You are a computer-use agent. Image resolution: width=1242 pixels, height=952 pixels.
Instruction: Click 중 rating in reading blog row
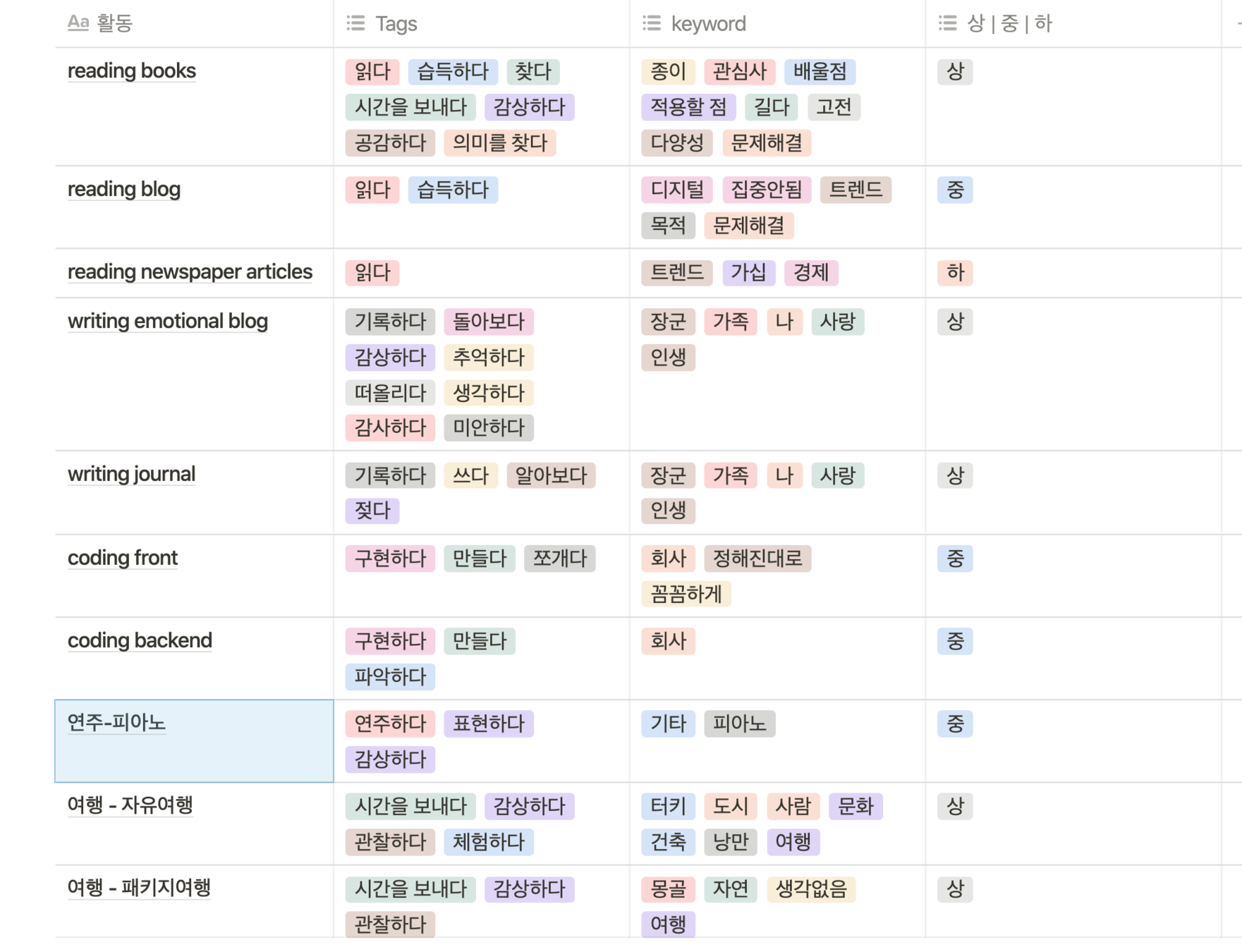(955, 190)
